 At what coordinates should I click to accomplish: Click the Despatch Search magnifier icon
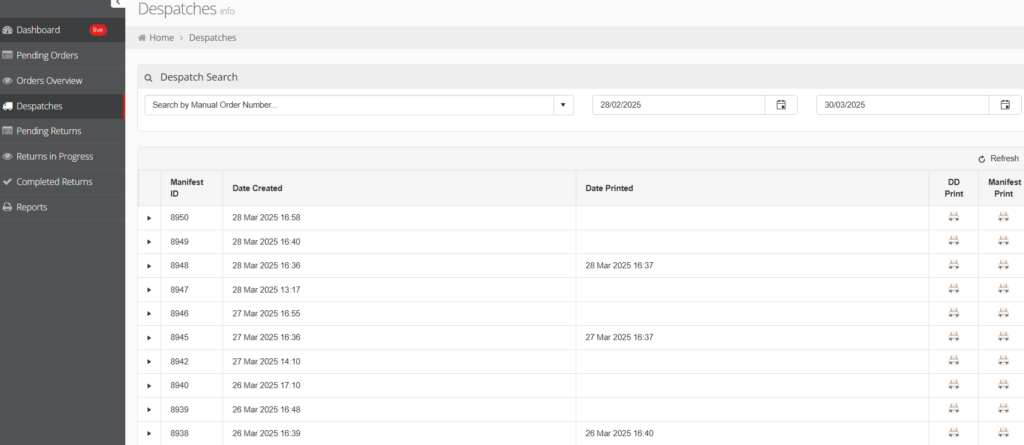148,78
